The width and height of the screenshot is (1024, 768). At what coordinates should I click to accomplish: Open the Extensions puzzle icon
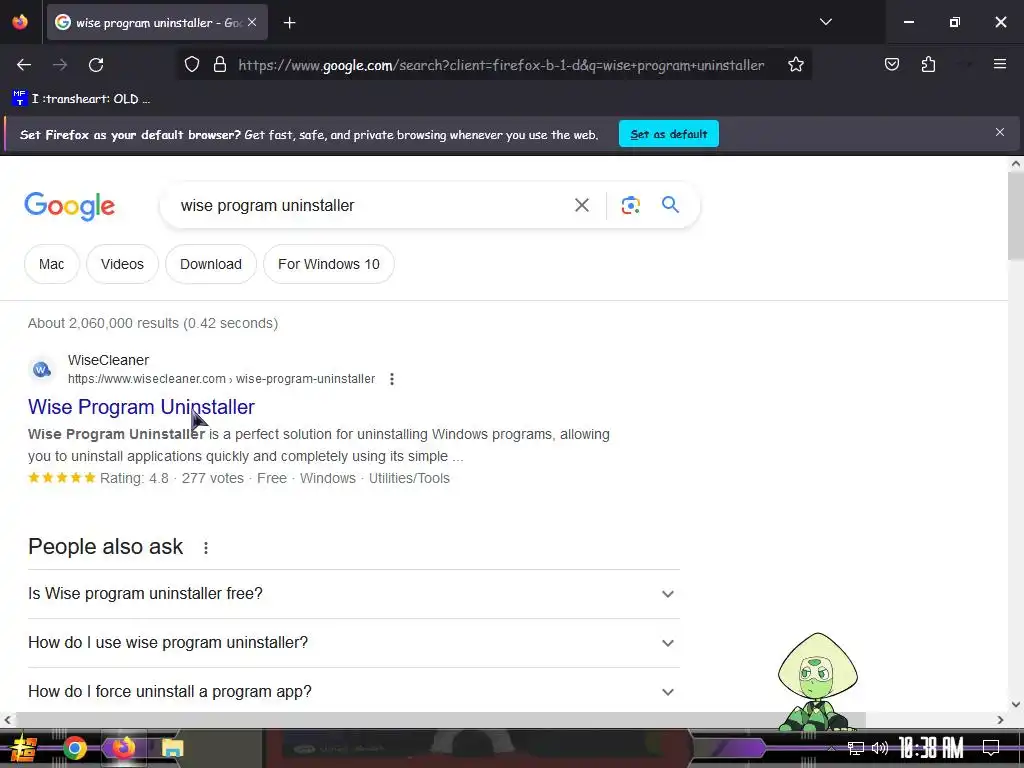928,64
